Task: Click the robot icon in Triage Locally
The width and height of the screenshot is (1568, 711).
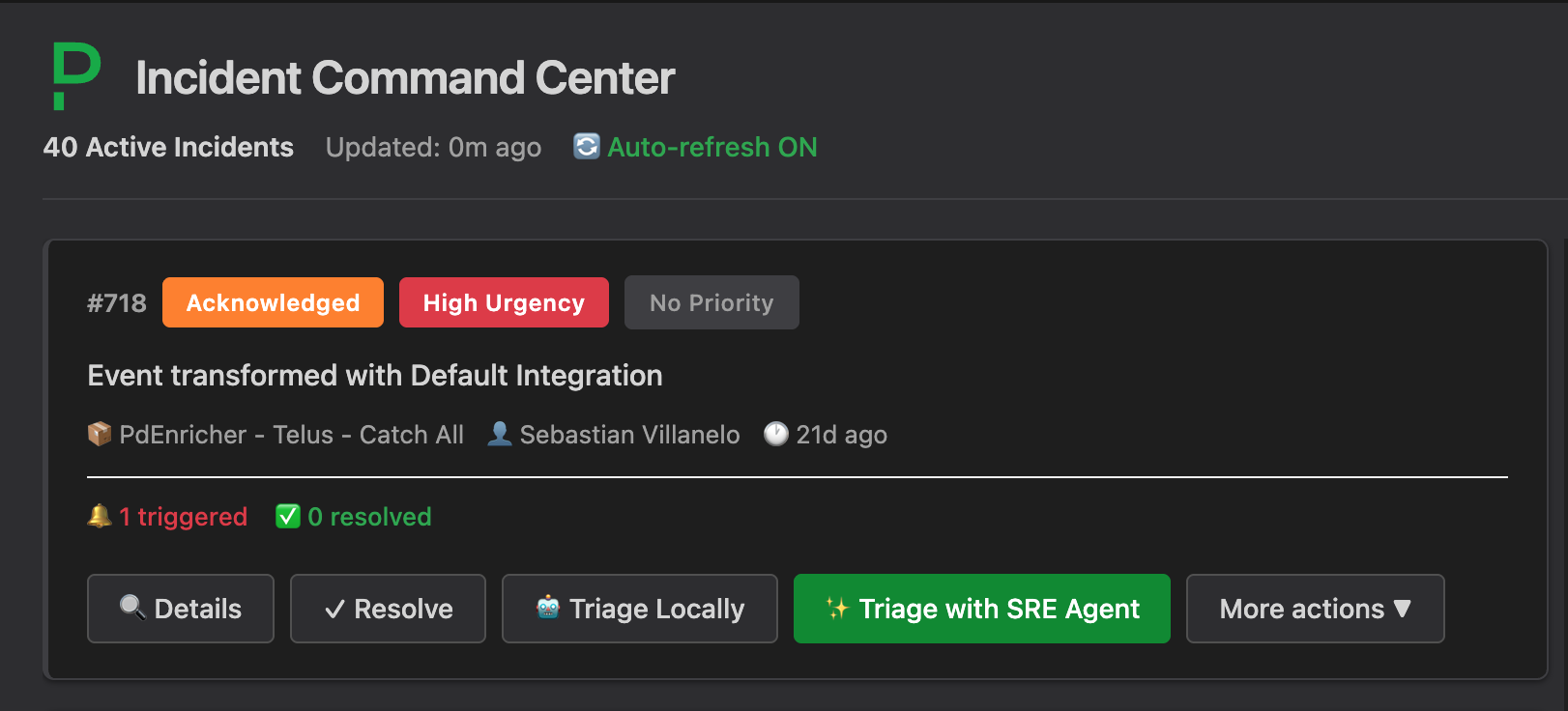Action: [x=548, y=608]
